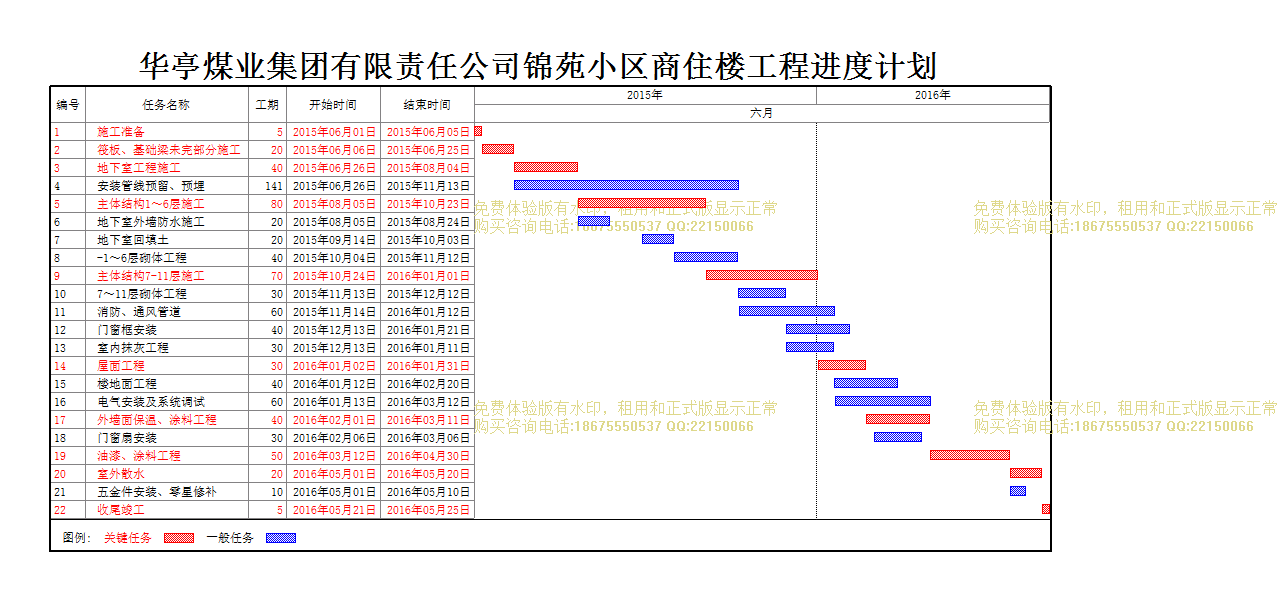
Task: Select task 屋面工程
Action: (x=121, y=365)
